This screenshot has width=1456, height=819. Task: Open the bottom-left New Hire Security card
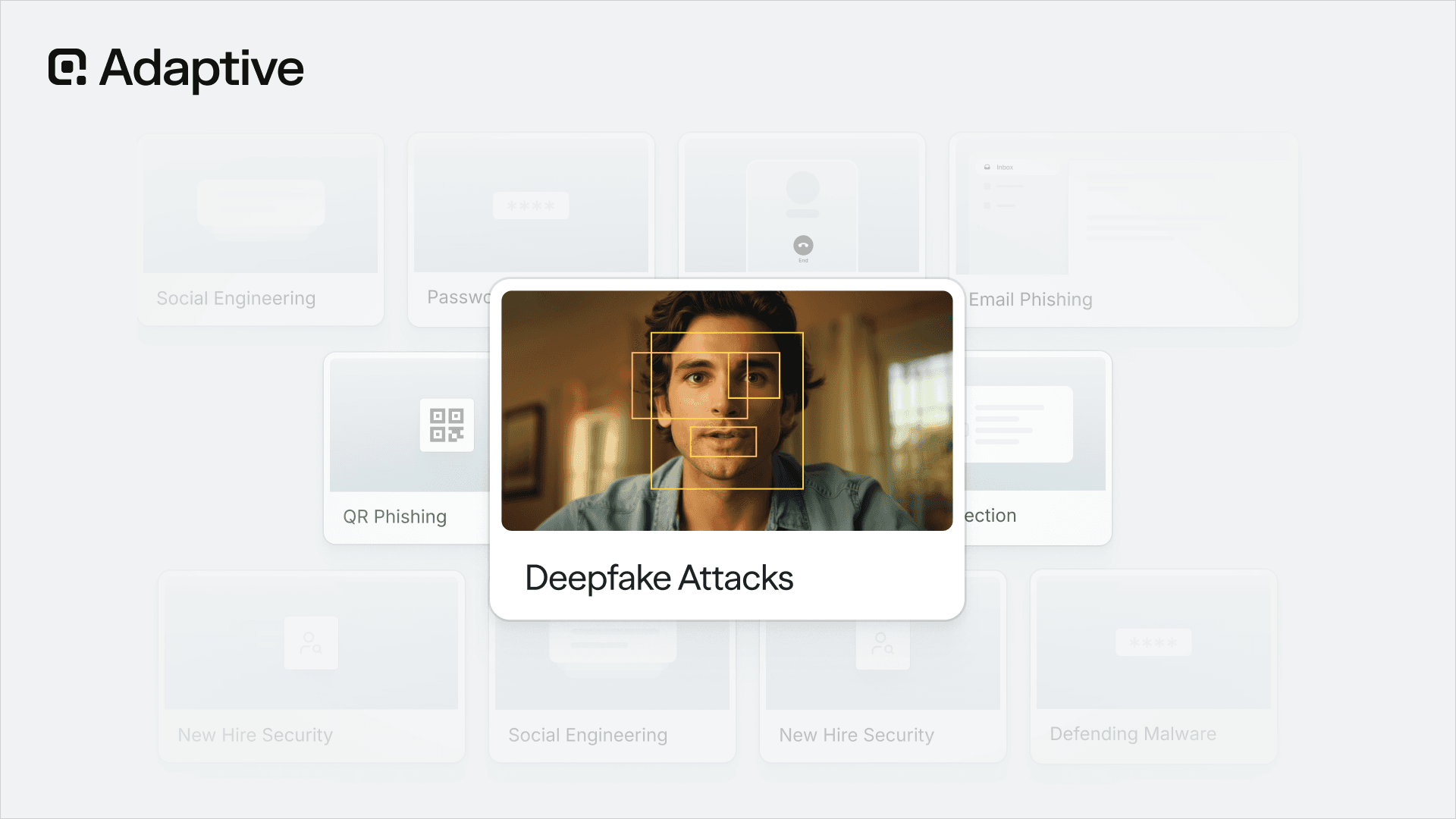coord(312,667)
